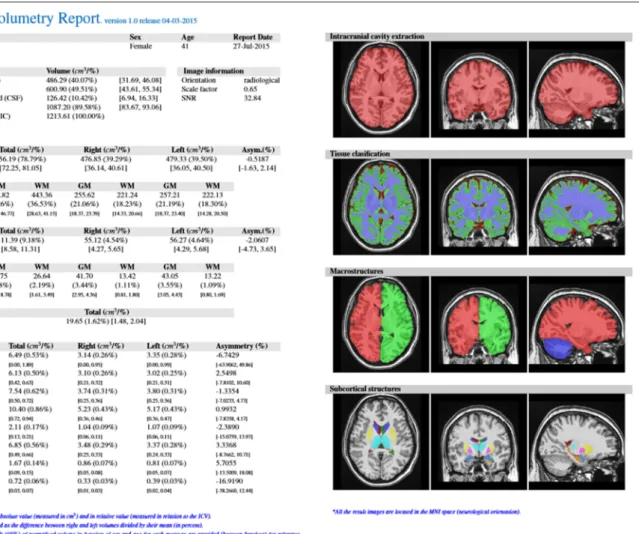
Task: Click the total value 1.67 (0.14%)
Action: [x=28, y=463]
